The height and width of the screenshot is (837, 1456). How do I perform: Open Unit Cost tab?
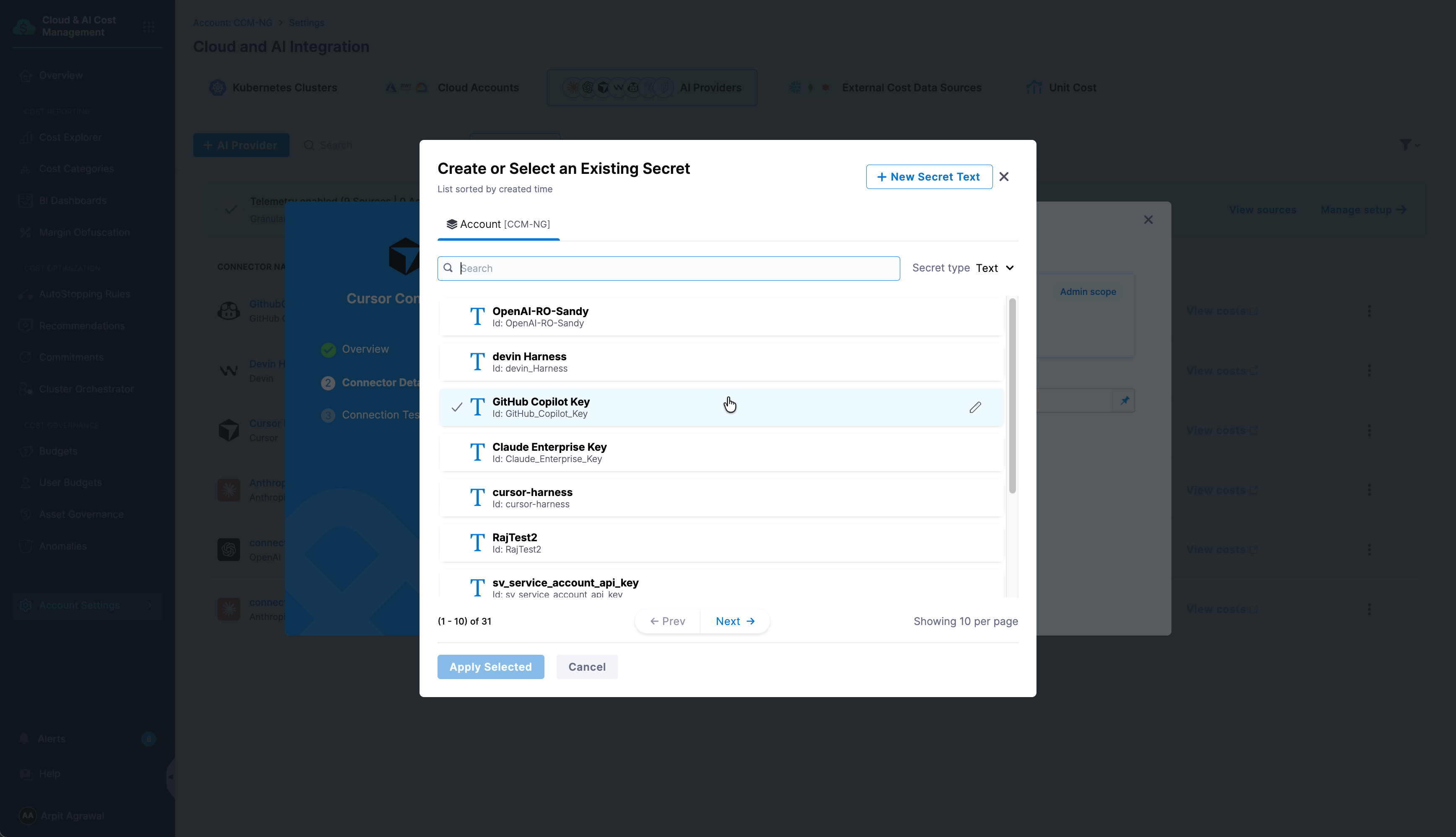pos(1061,88)
